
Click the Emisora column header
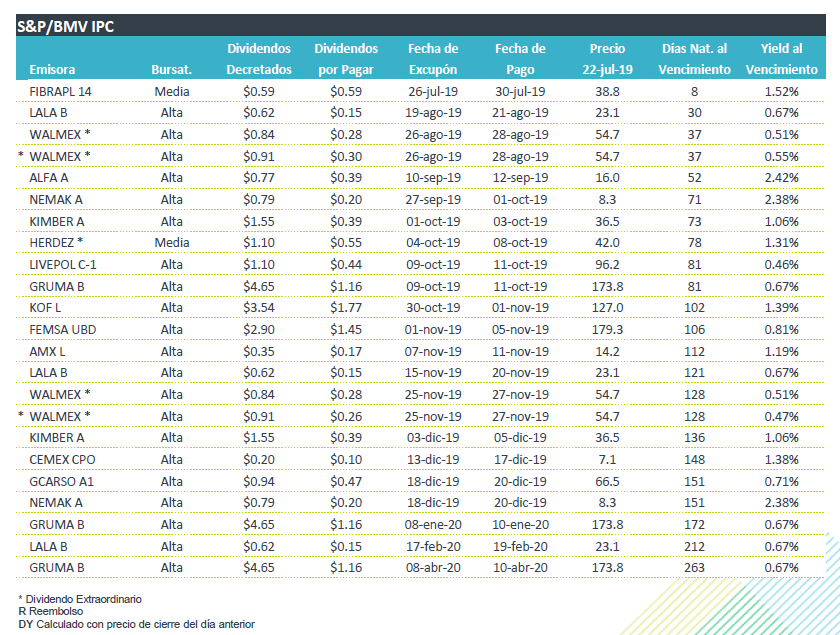52,70
